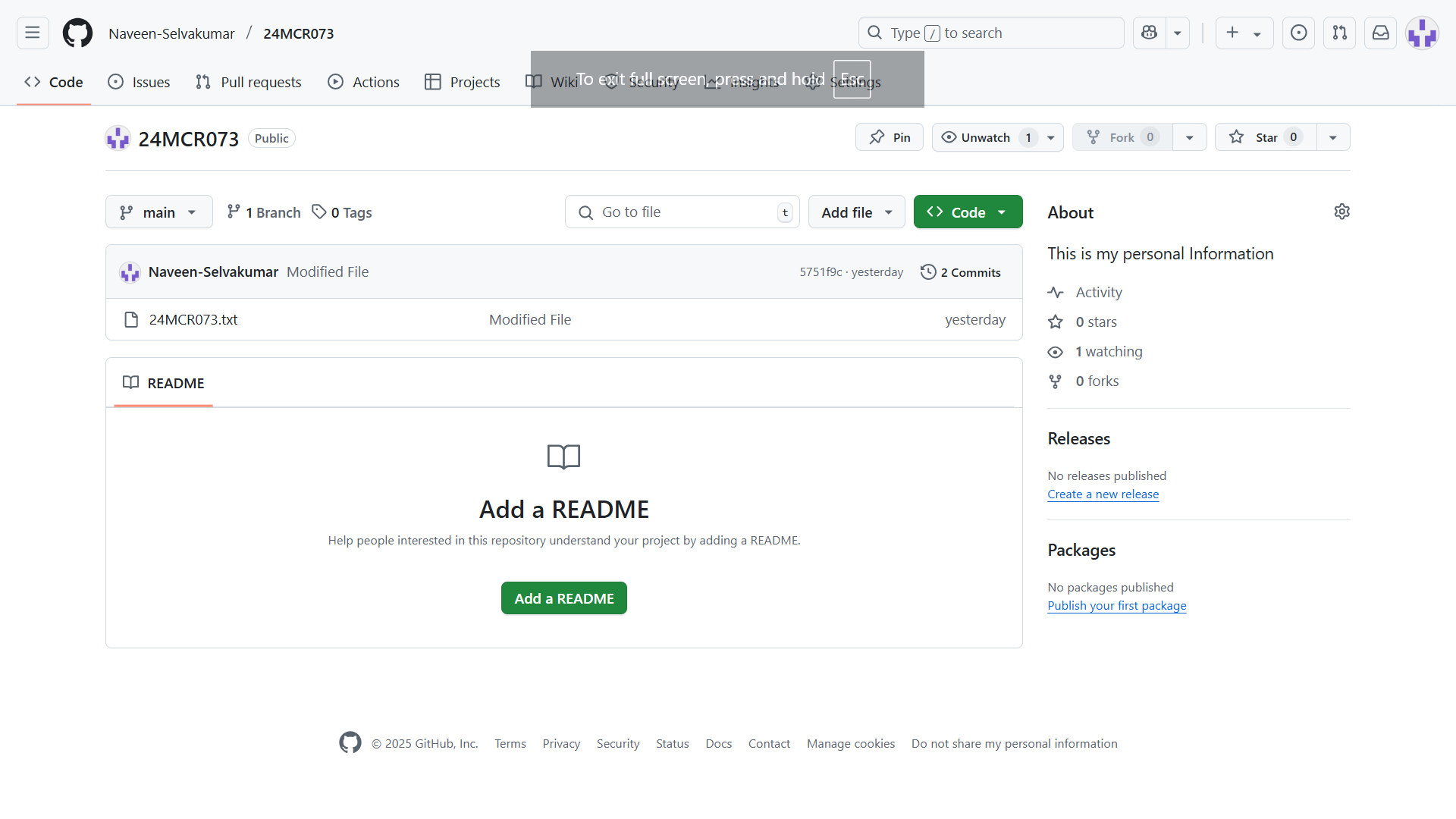Open the Unwatch notifications dropdown

[x=998, y=137]
